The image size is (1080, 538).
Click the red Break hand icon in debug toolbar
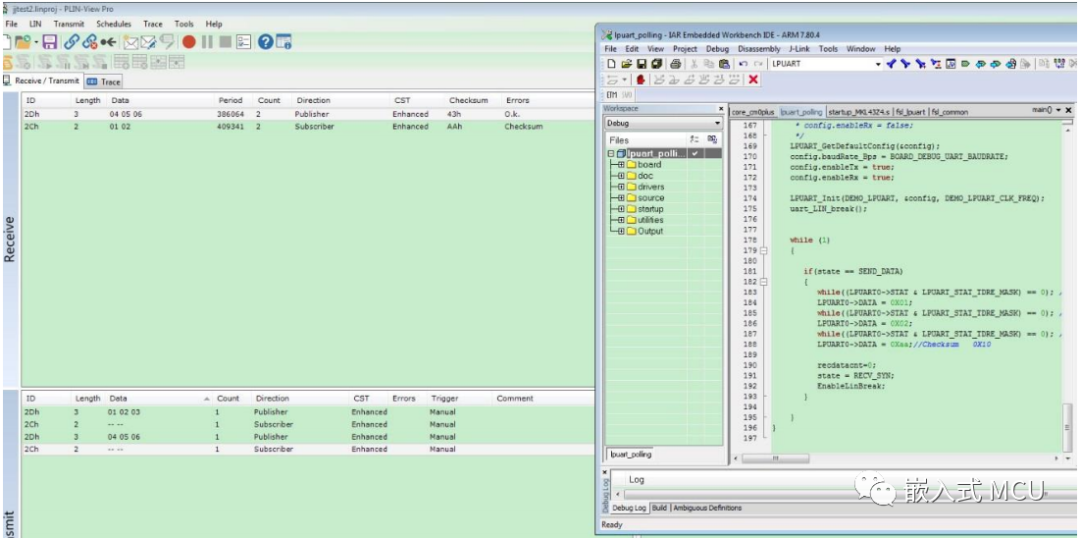[x=641, y=80]
